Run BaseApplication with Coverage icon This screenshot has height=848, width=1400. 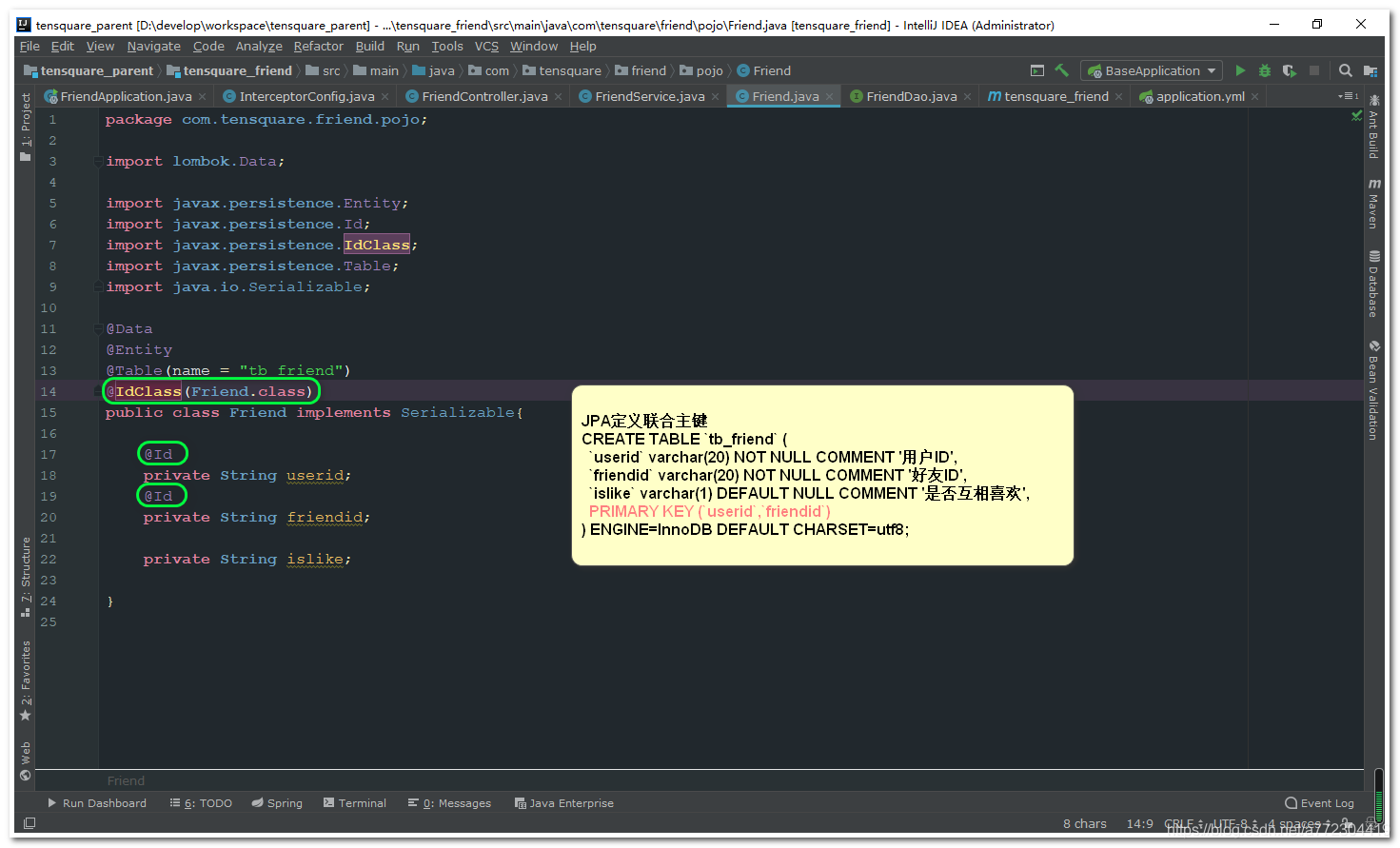pos(1290,69)
